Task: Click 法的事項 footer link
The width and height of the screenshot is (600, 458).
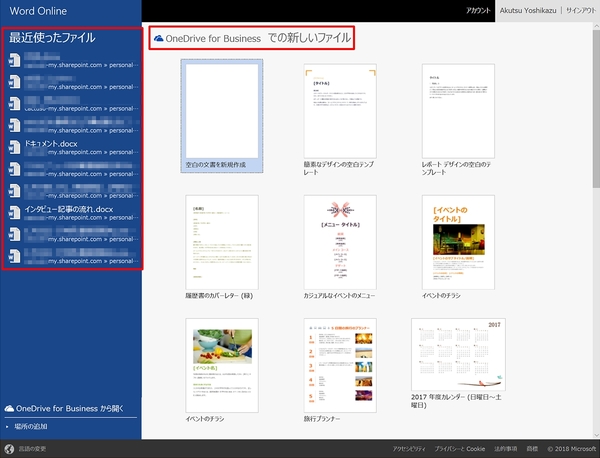Action: (x=505, y=449)
